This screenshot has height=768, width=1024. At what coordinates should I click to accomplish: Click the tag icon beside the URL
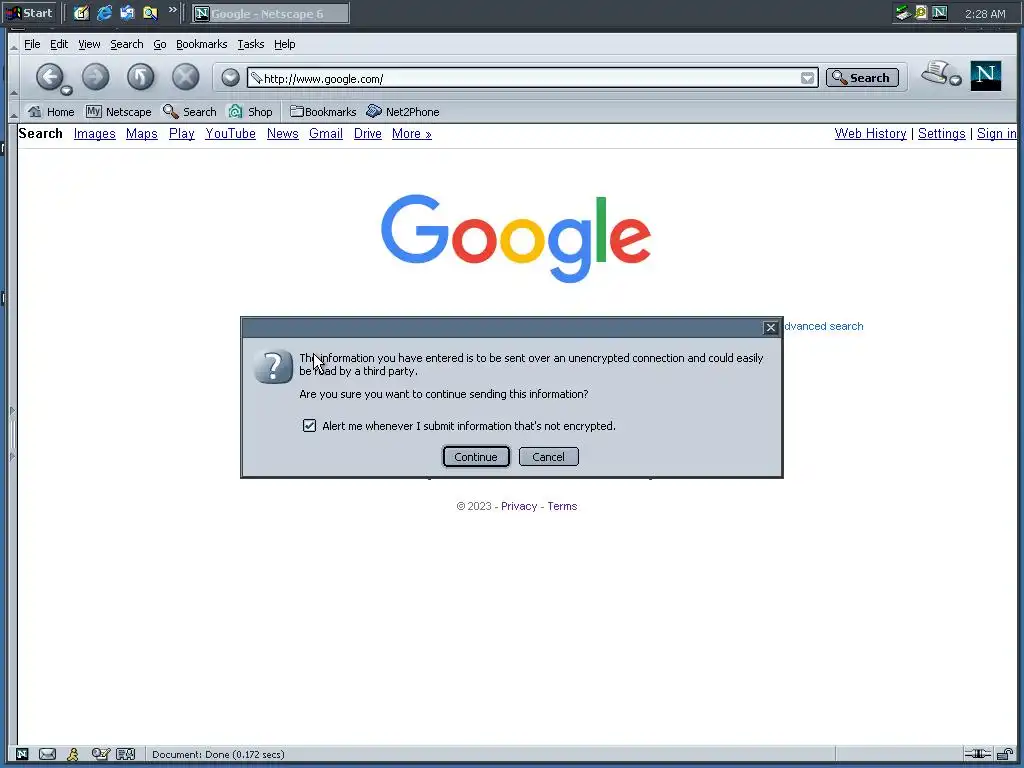pyautogui.click(x=256, y=78)
